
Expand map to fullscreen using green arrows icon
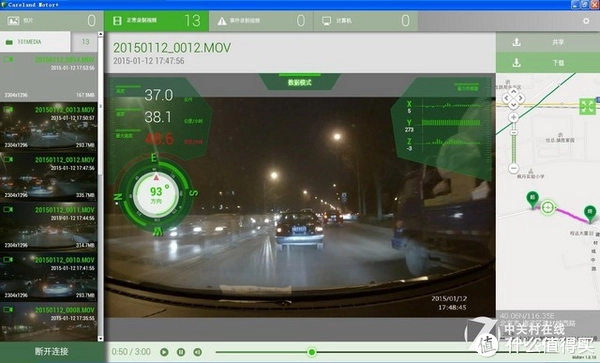(x=587, y=106)
